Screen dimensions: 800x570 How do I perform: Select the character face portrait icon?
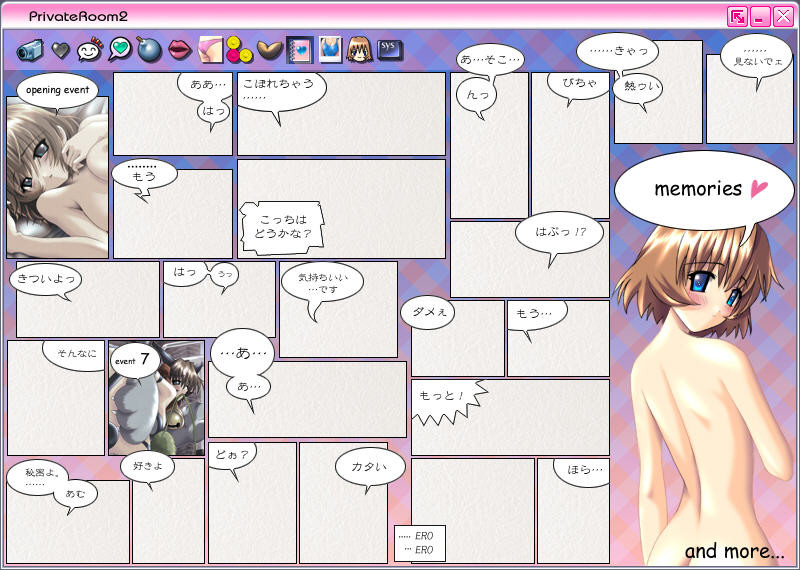click(x=359, y=49)
